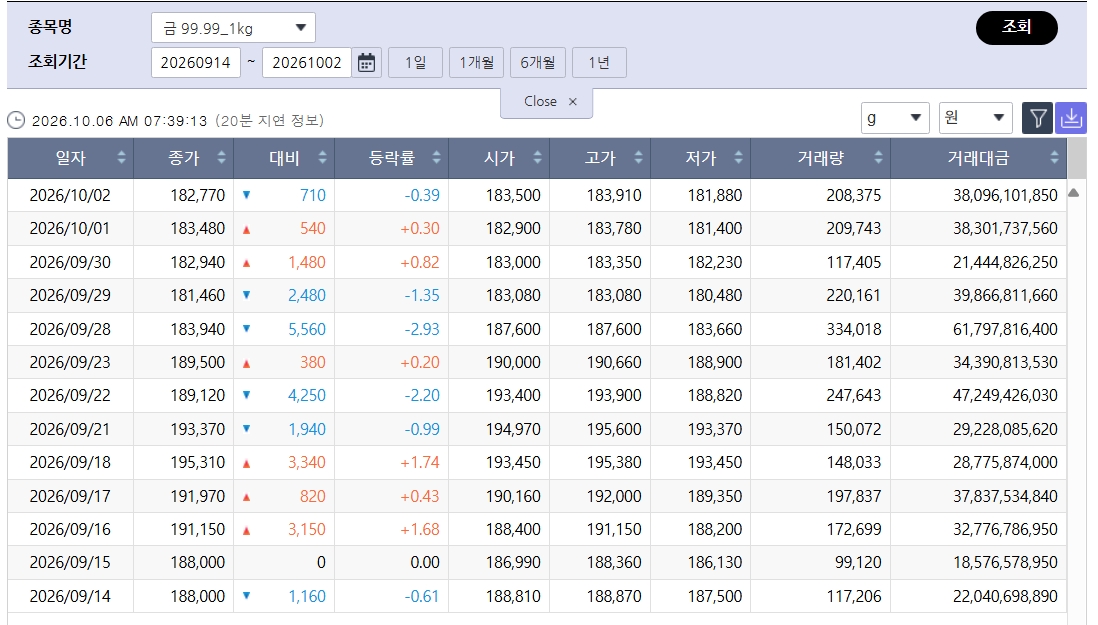Click the change rate +1.74

[419, 463]
